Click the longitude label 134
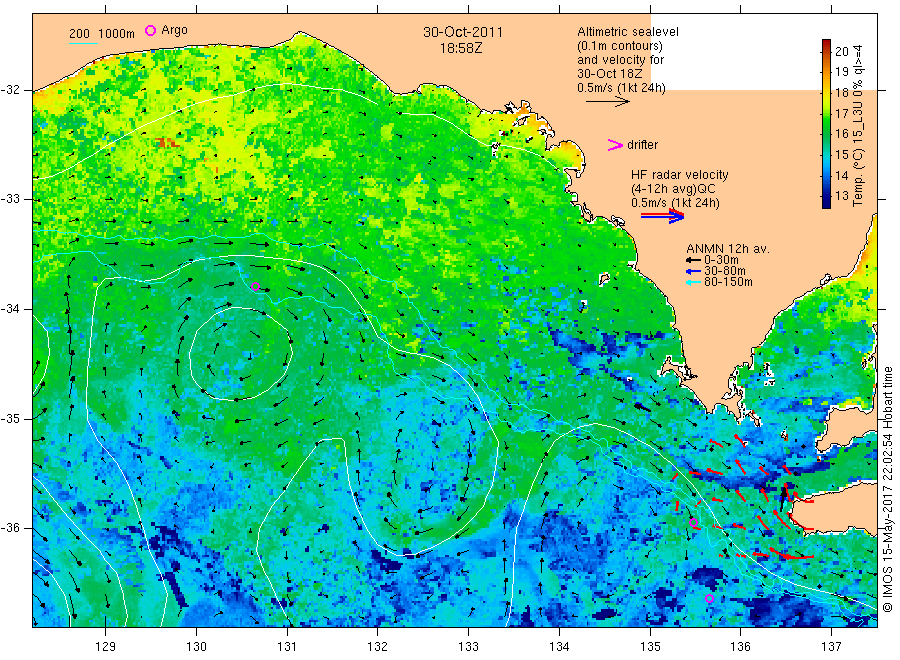 [559, 647]
